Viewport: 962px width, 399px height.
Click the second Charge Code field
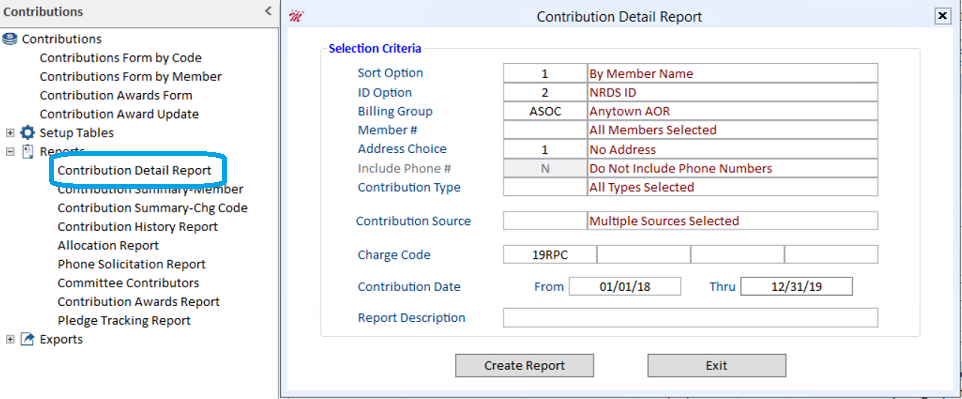pyautogui.click(x=644, y=254)
